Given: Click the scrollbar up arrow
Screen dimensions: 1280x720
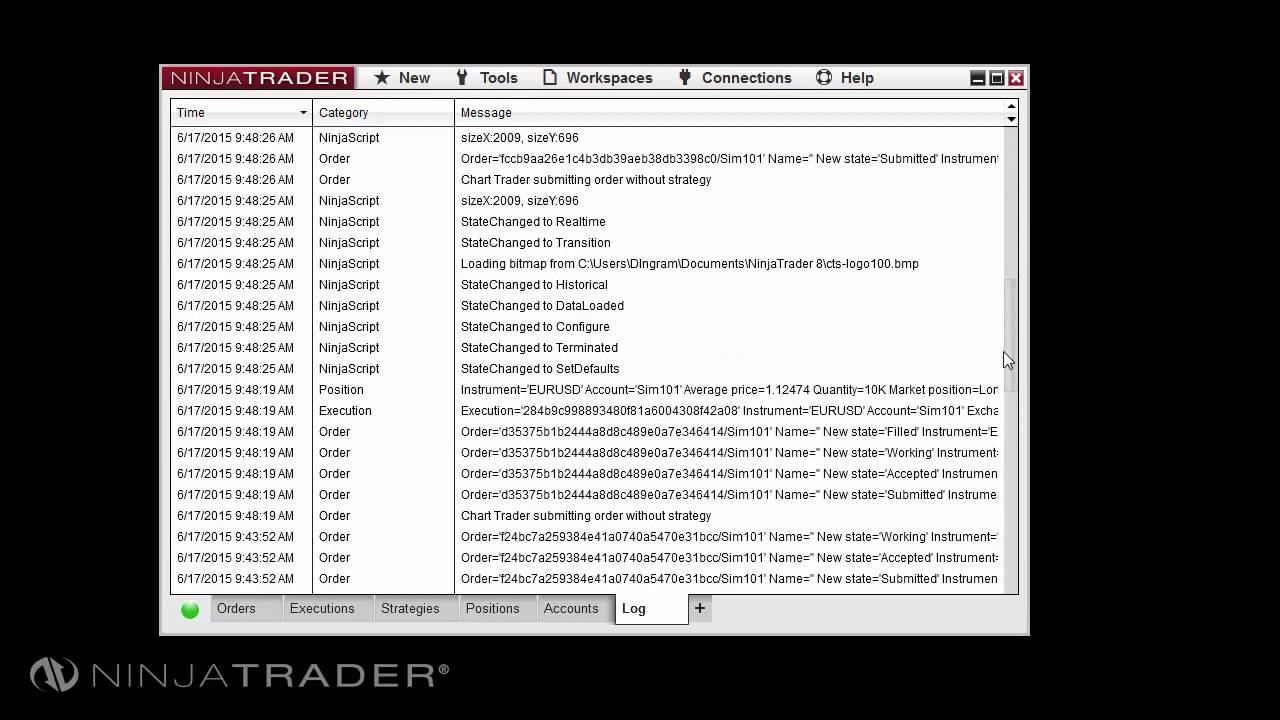Looking at the screenshot, I should [1011, 106].
